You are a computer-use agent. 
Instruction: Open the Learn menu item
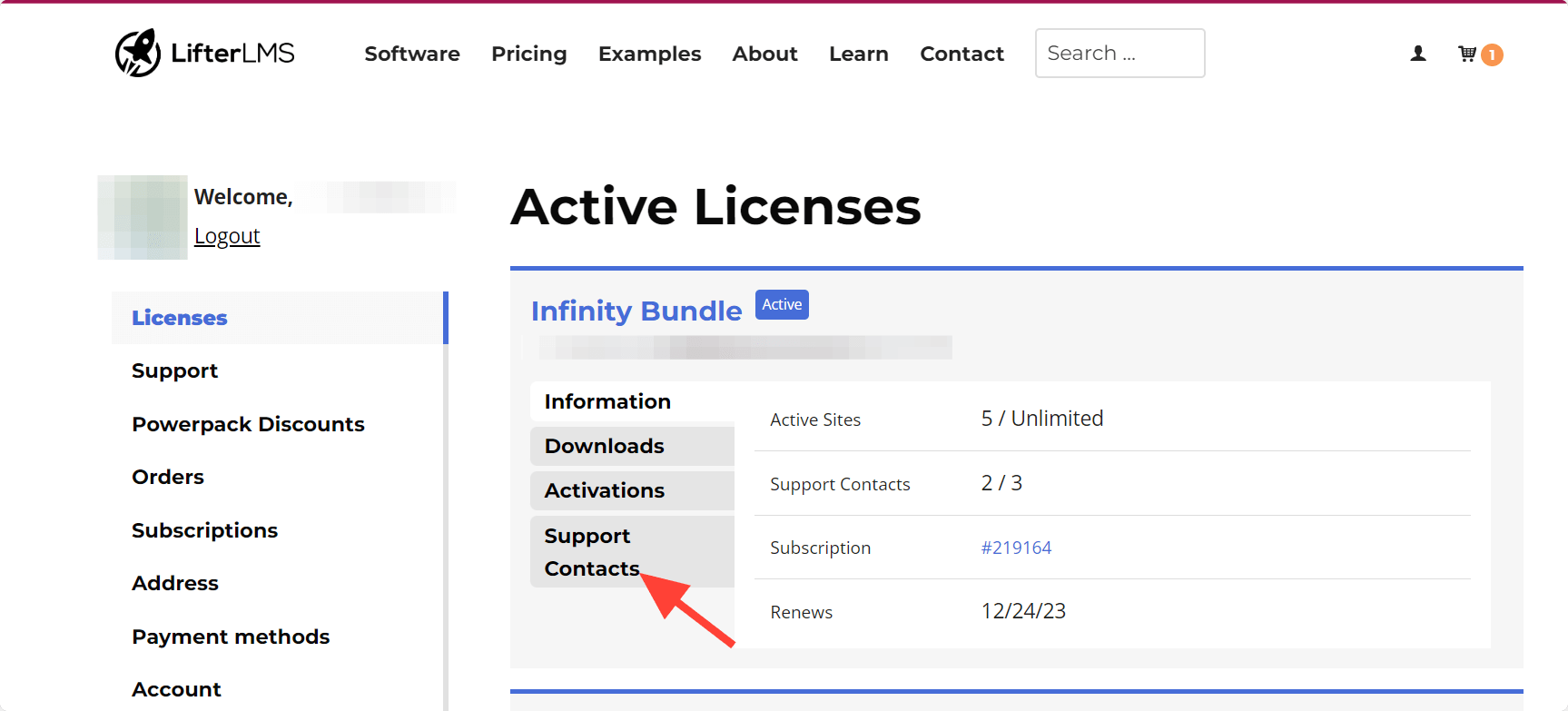859,54
